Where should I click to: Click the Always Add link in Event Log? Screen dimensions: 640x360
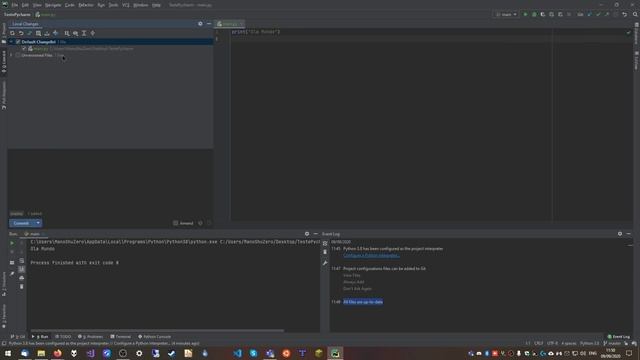pos(353,282)
